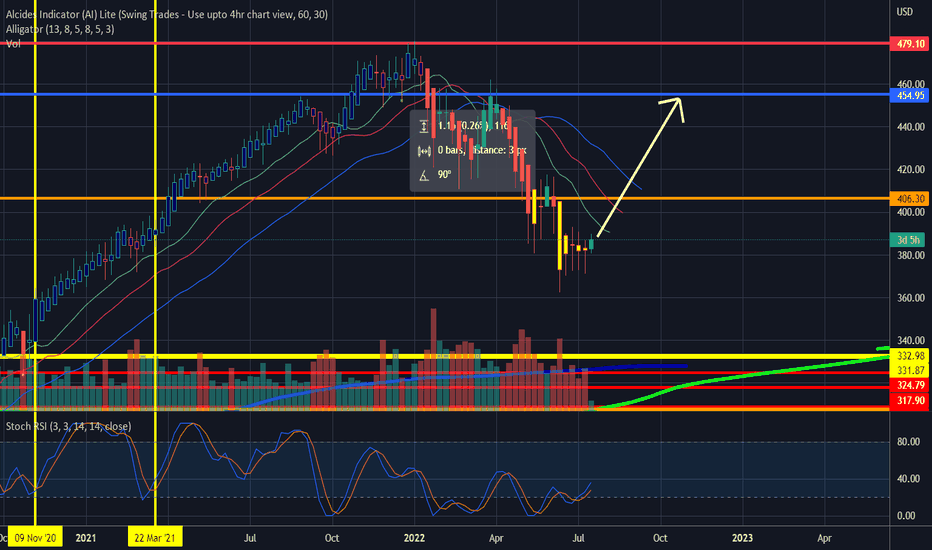932x550 pixels.
Task: Click the 440.00 price axis value
Action: [911, 127]
